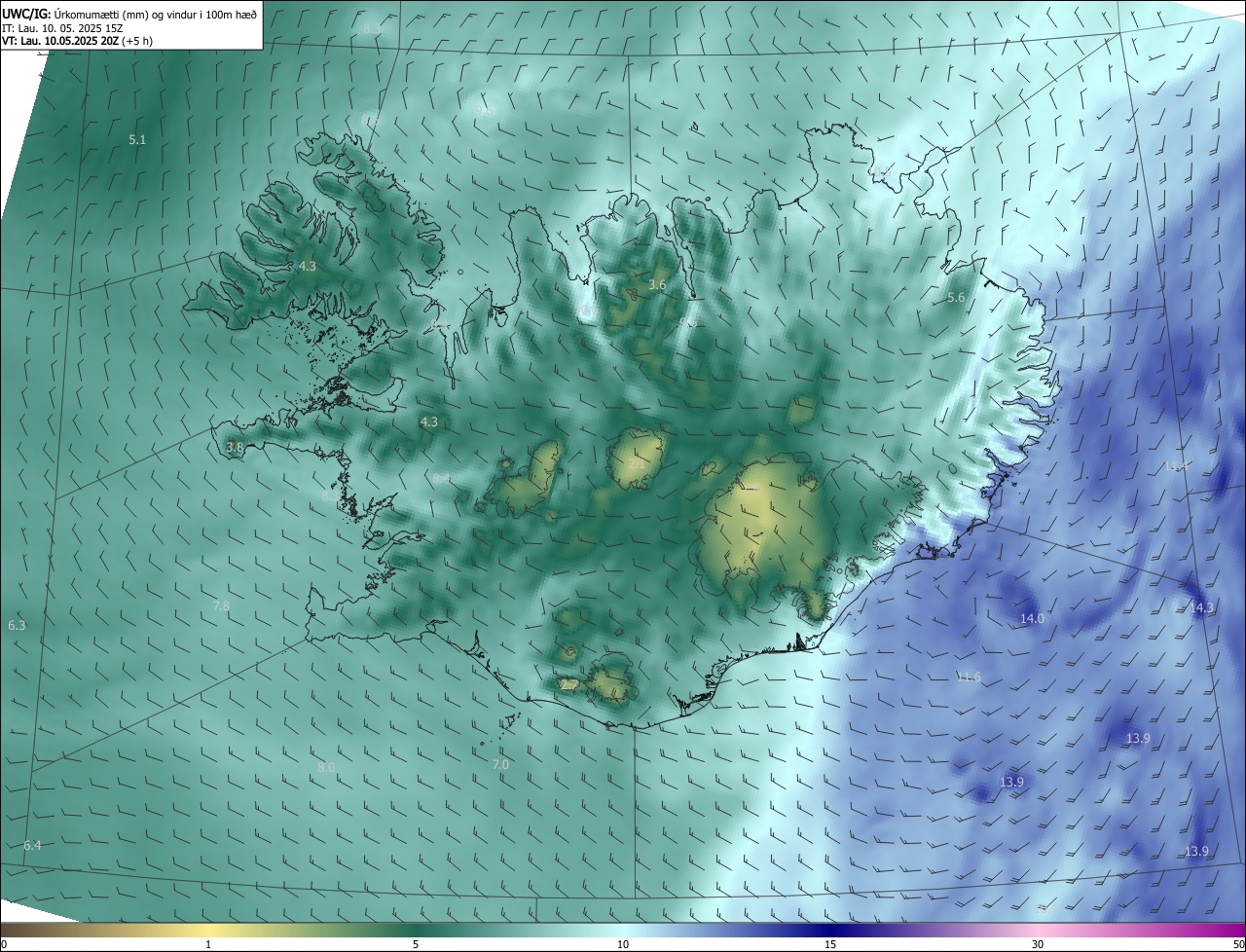Screen dimensions: 1246x952
Task: Click the 14.3 value label near the east edge
Action: pos(1202,608)
